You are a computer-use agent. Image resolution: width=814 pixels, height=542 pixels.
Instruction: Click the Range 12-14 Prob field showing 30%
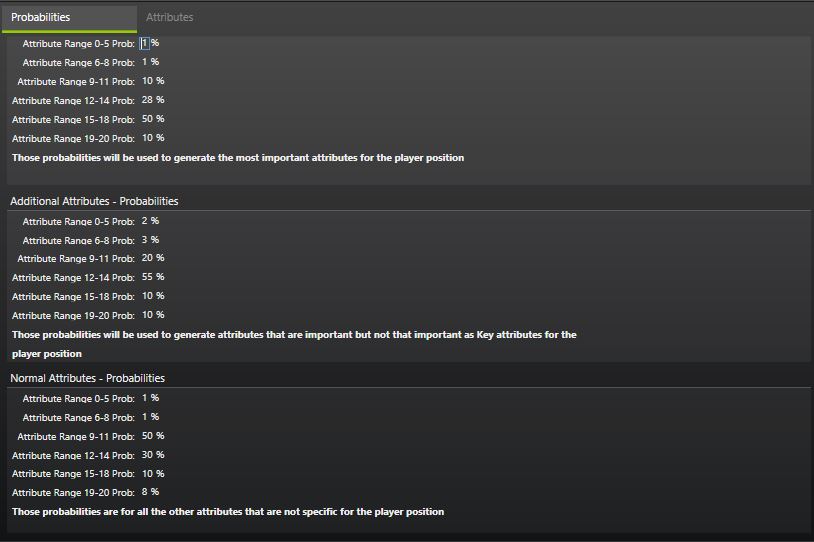pyautogui.click(x=147, y=455)
